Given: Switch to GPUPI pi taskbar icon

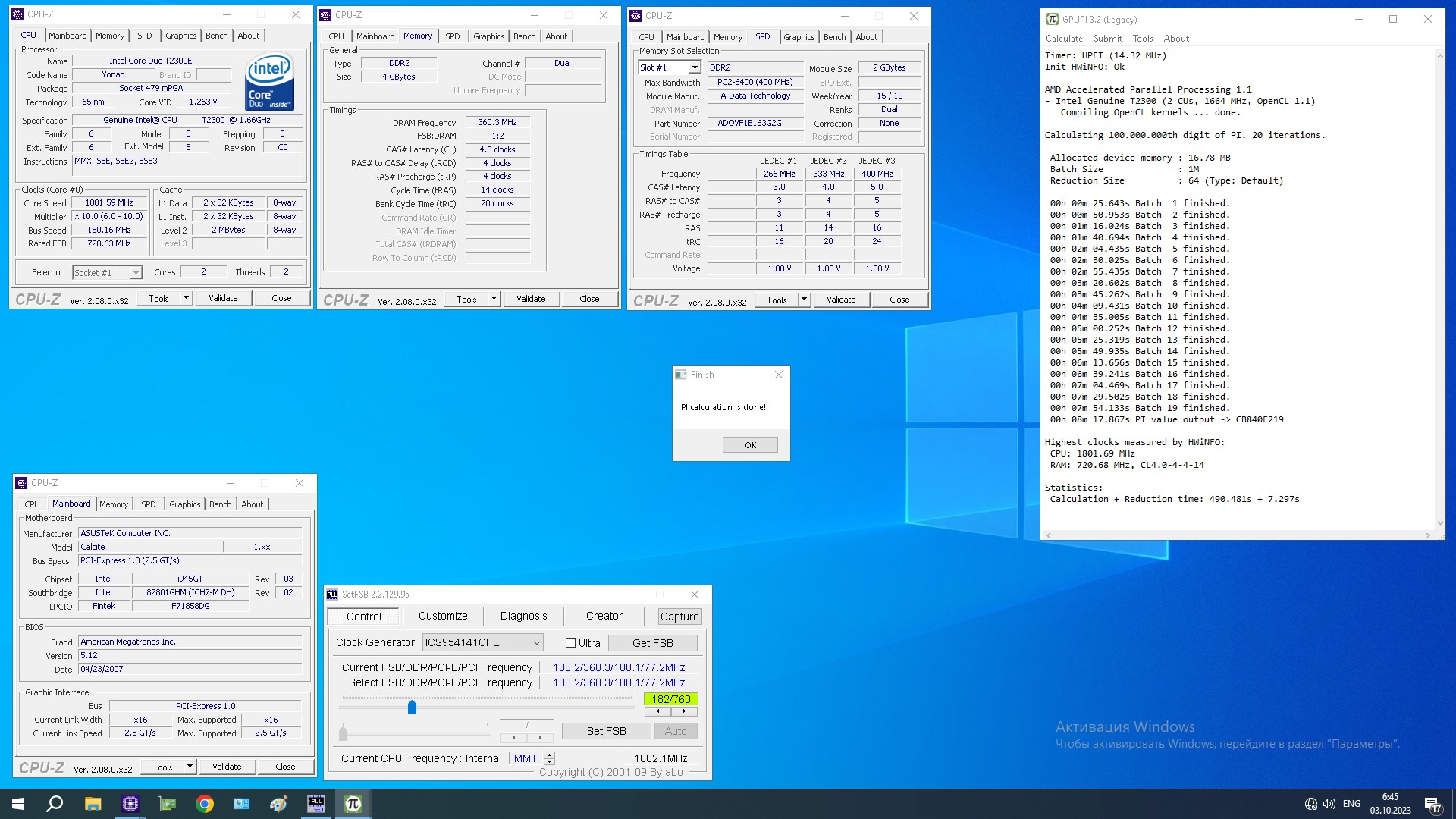Looking at the screenshot, I should (x=353, y=804).
